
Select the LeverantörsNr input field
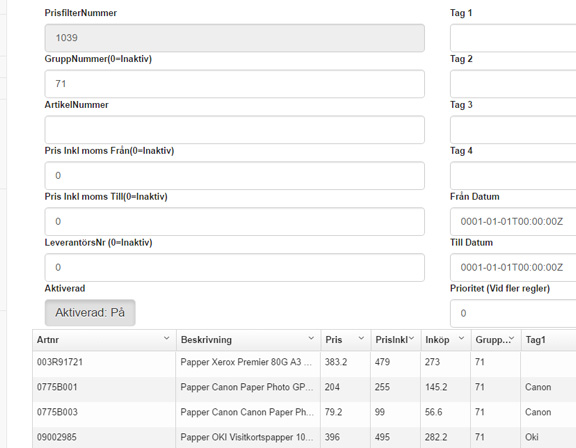(234, 267)
